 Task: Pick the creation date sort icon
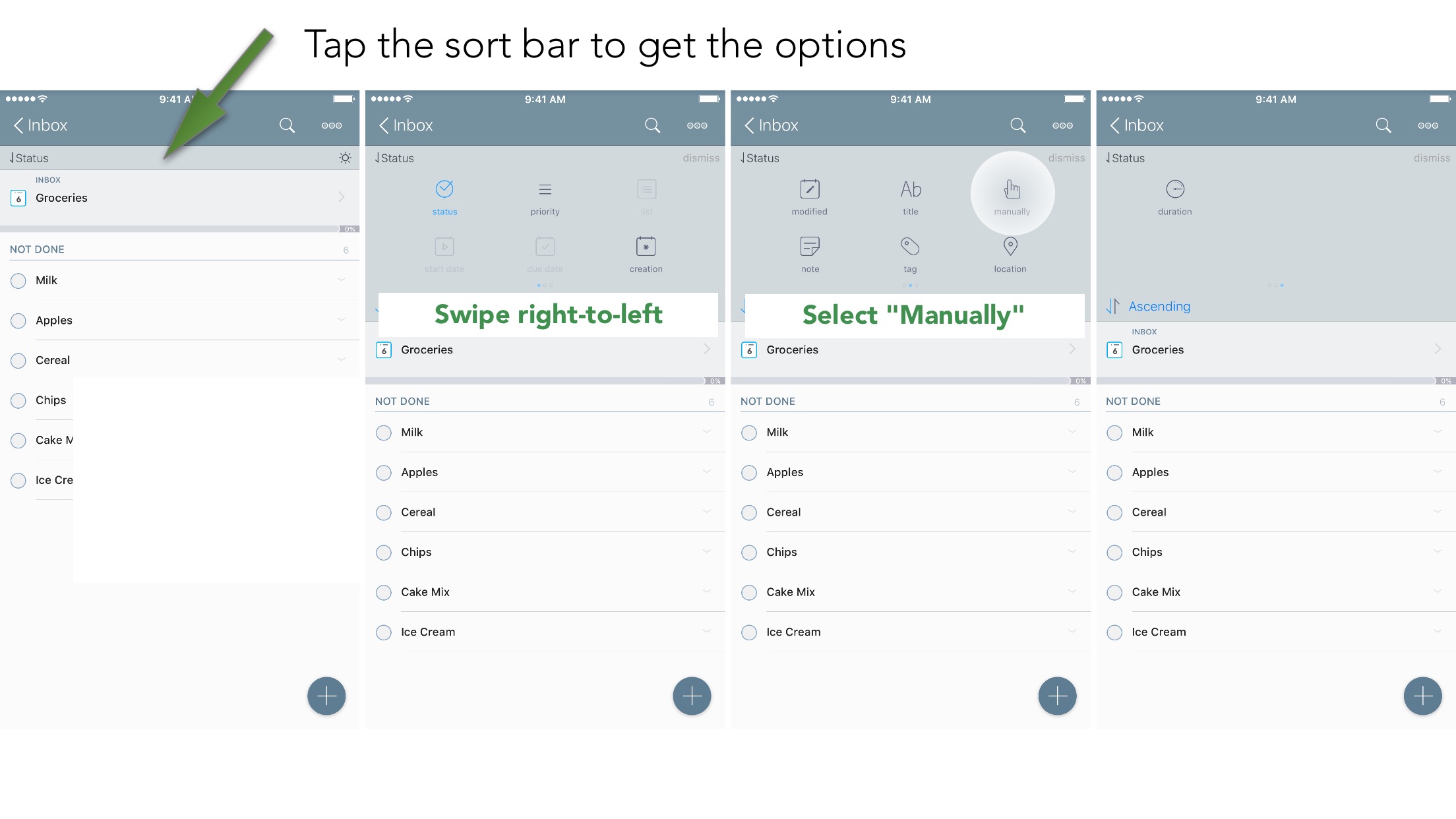(646, 247)
